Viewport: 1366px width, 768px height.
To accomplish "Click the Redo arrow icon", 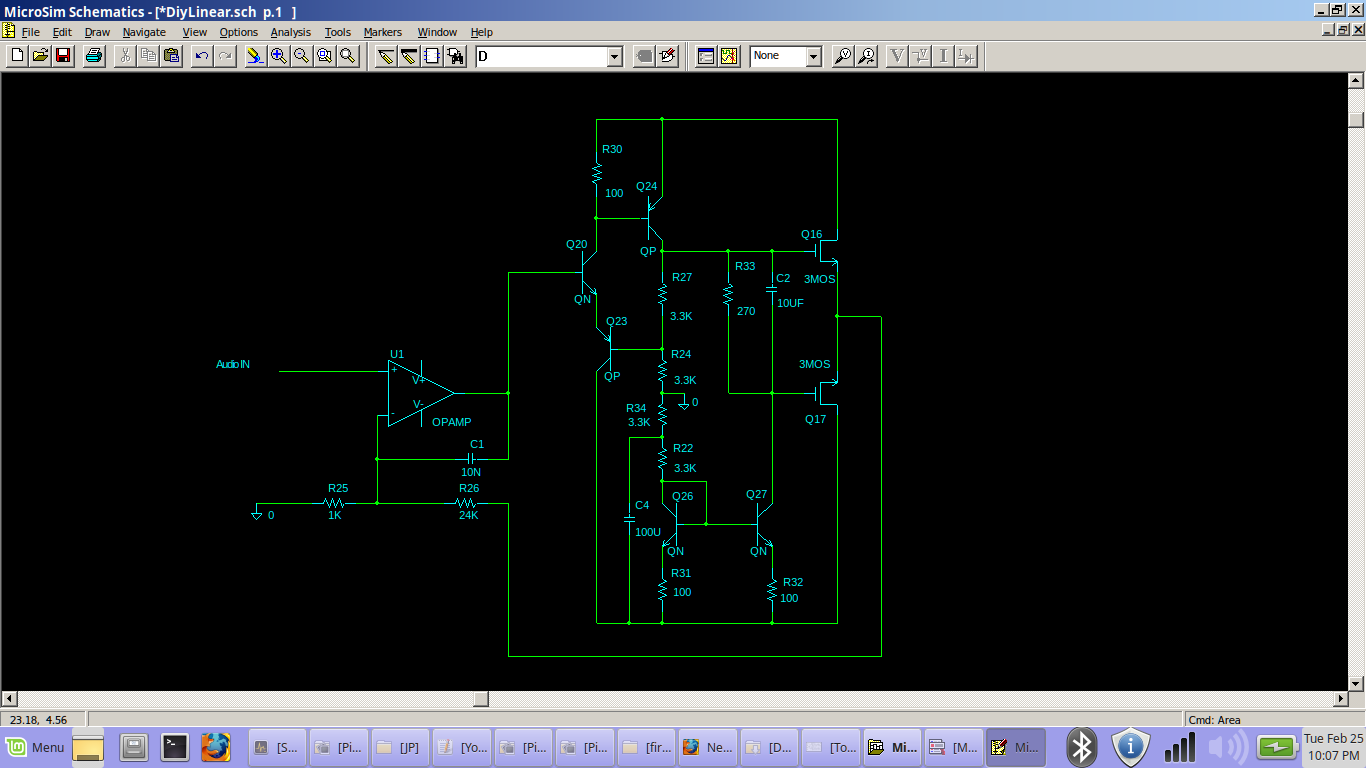I will point(225,56).
